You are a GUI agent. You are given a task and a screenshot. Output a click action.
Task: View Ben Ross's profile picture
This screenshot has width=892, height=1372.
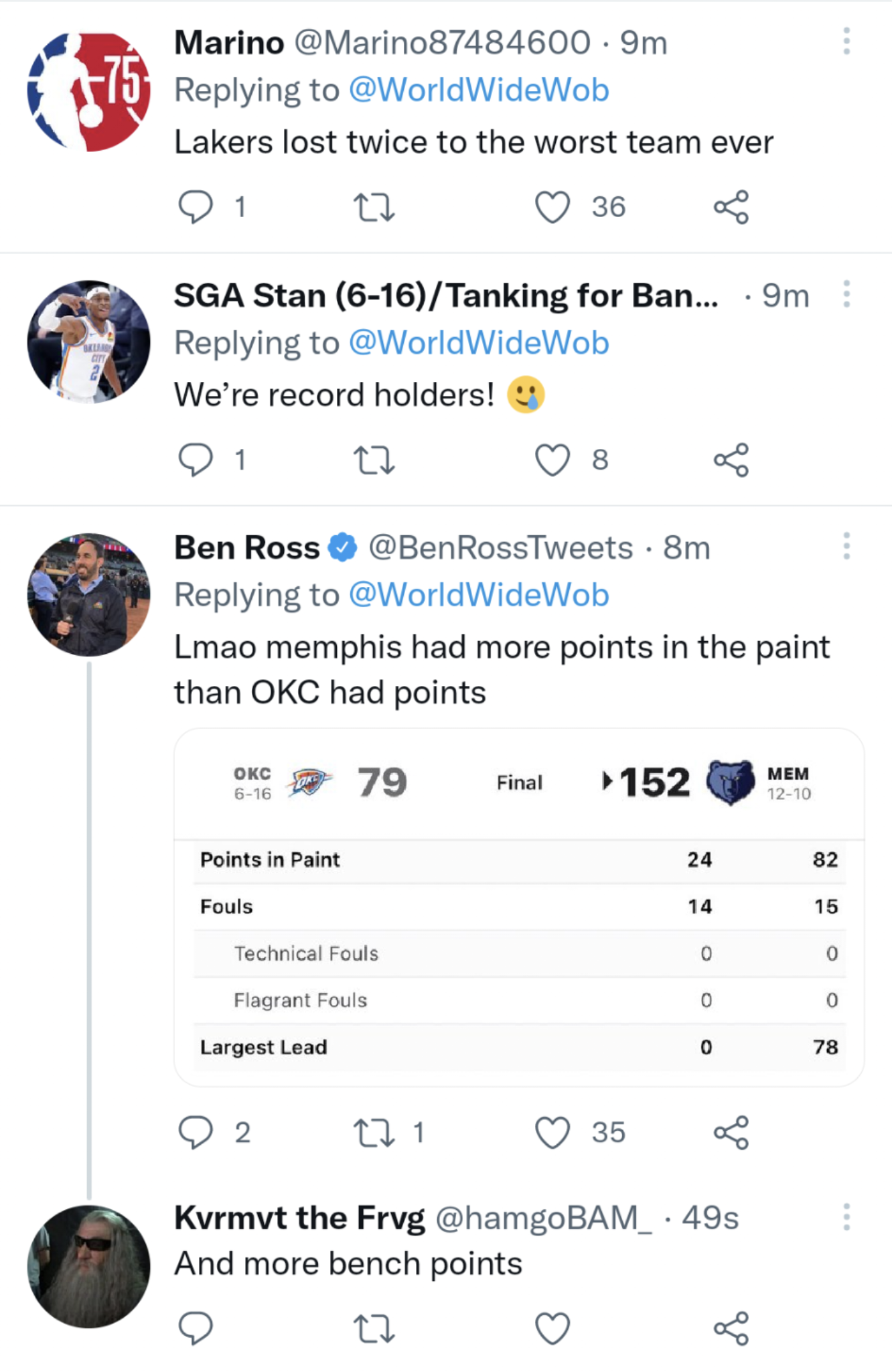(89, 595)
